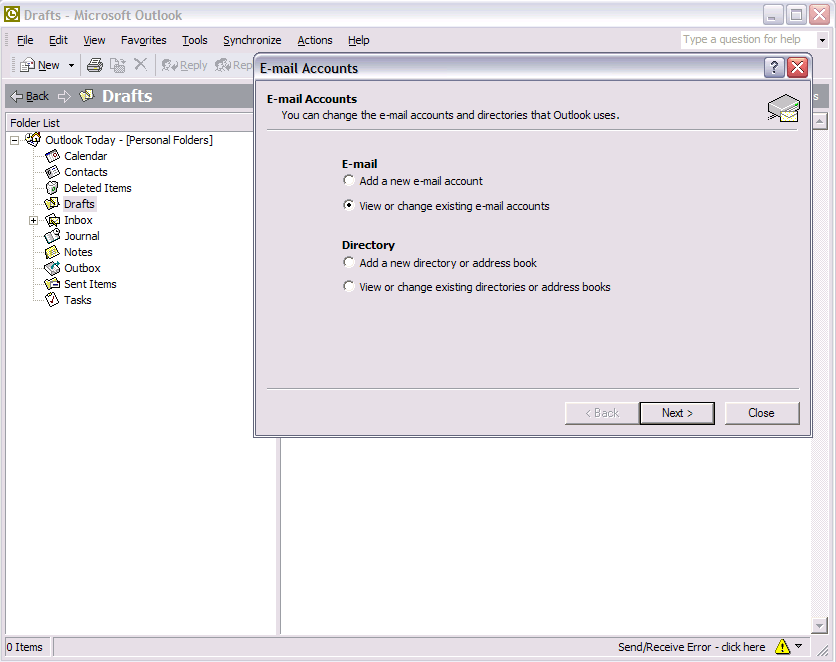
Task: Select the Calendar folder label
Action: 85,156
